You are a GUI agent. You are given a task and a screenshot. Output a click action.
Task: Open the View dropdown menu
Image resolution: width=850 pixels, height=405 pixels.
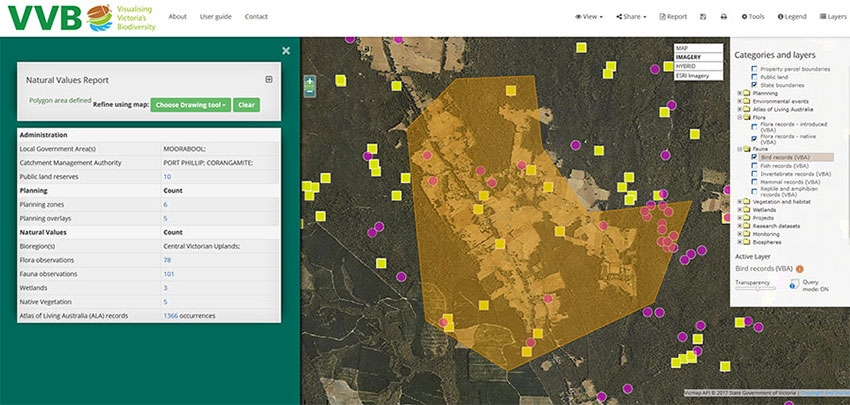tap(589, 17)
